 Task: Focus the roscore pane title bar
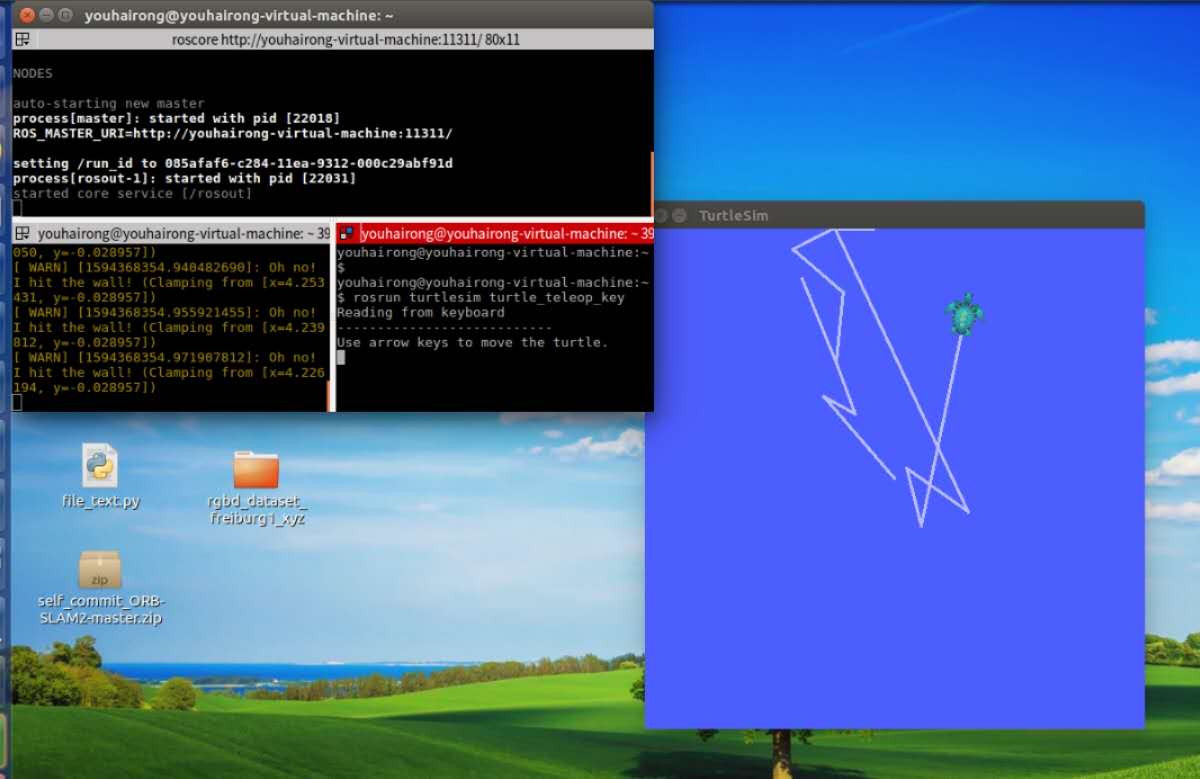coord(332,40)
